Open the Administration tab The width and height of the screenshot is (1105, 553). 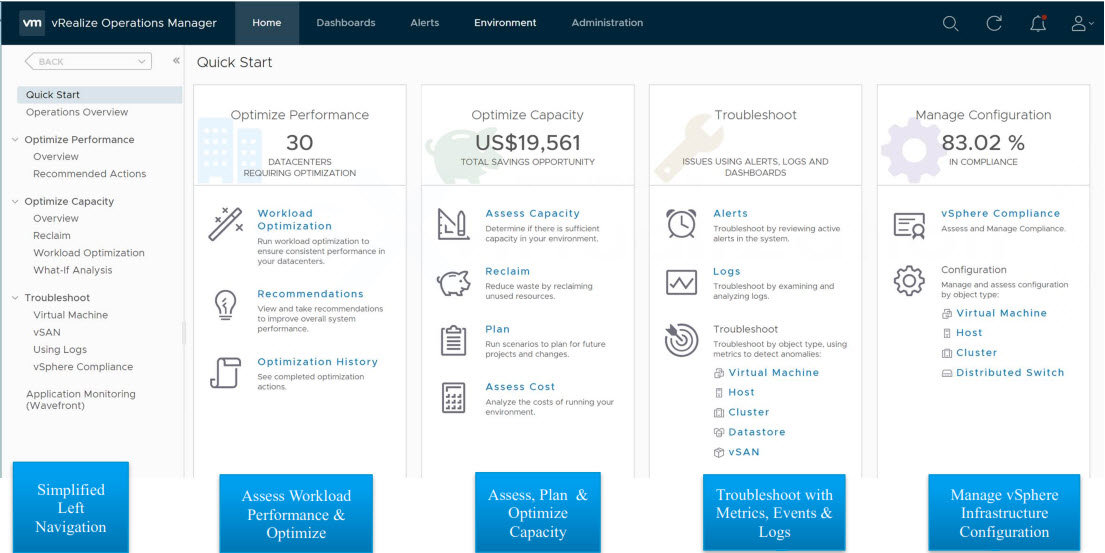(x=607, y=23)
